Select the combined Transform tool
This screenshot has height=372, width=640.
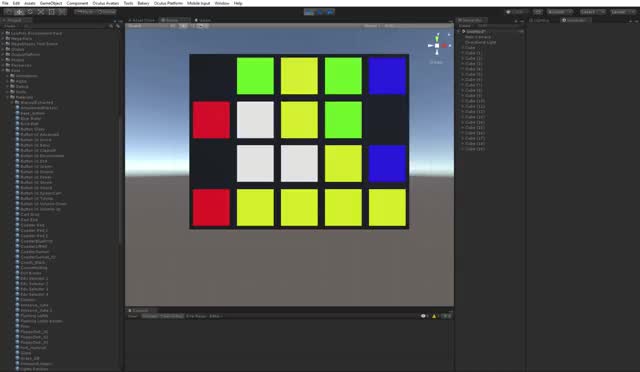[x=62, y=12]
